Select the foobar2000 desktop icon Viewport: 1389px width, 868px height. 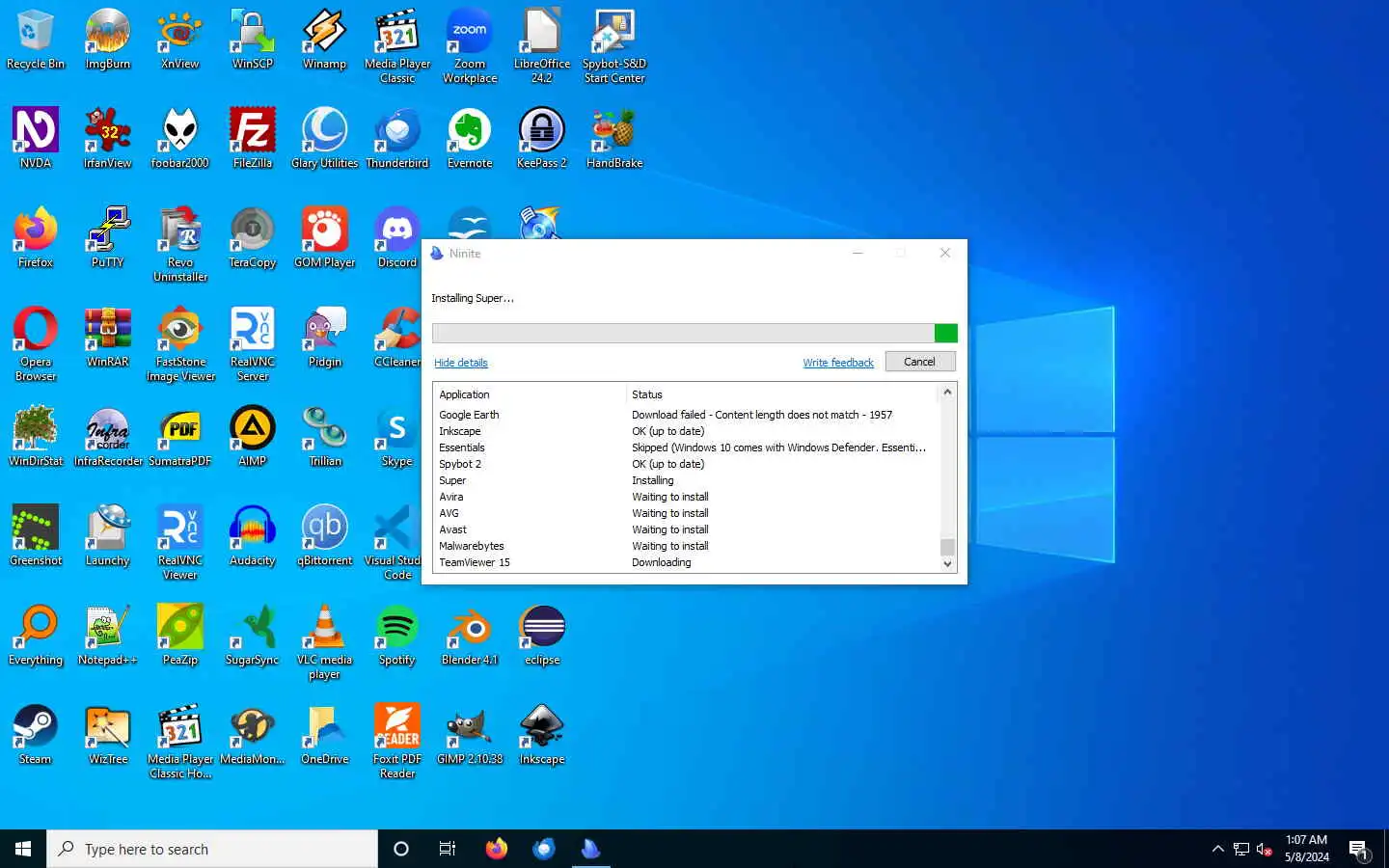(x=180, y=139)
